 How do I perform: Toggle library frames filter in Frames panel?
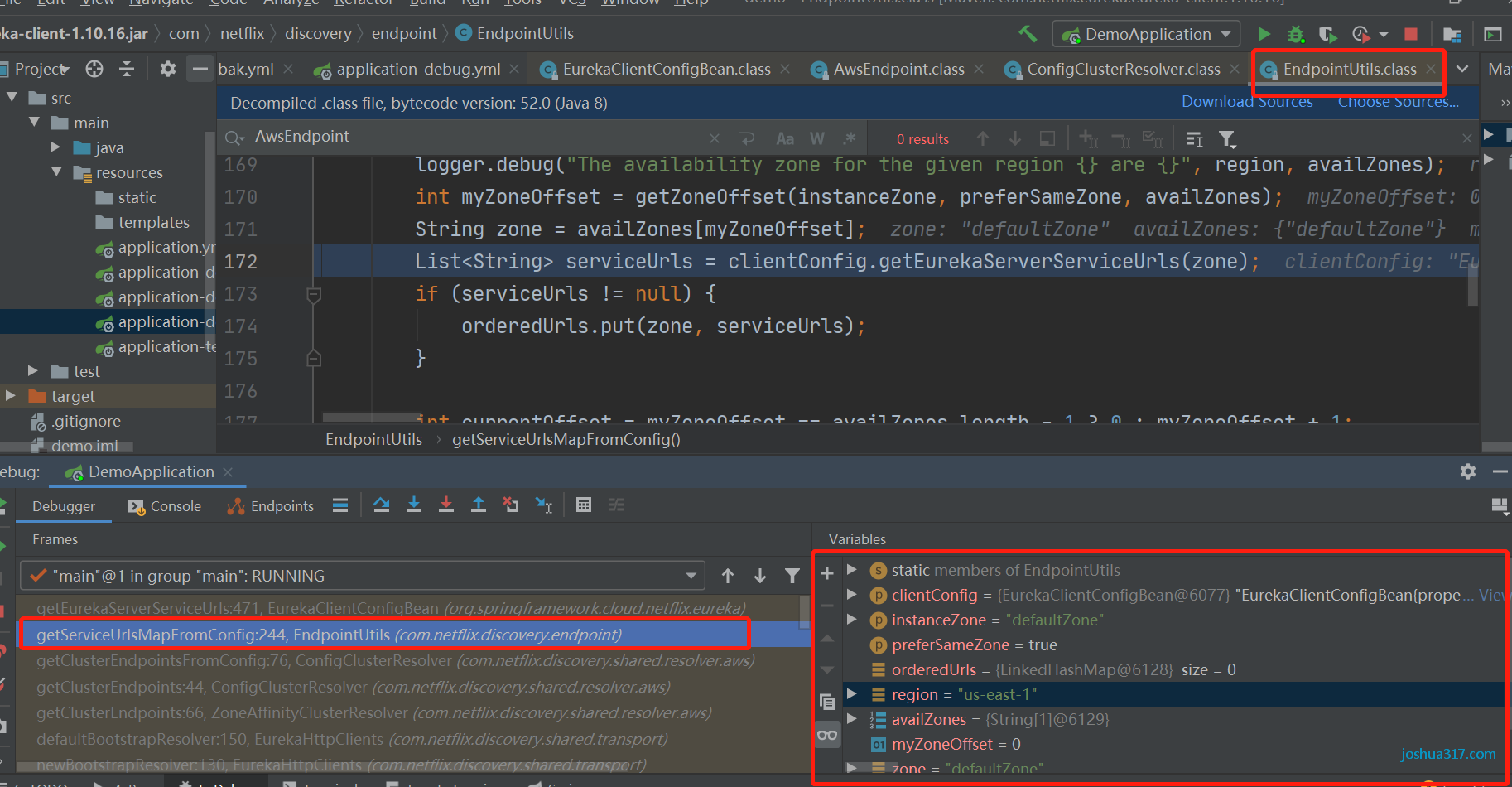792,576
